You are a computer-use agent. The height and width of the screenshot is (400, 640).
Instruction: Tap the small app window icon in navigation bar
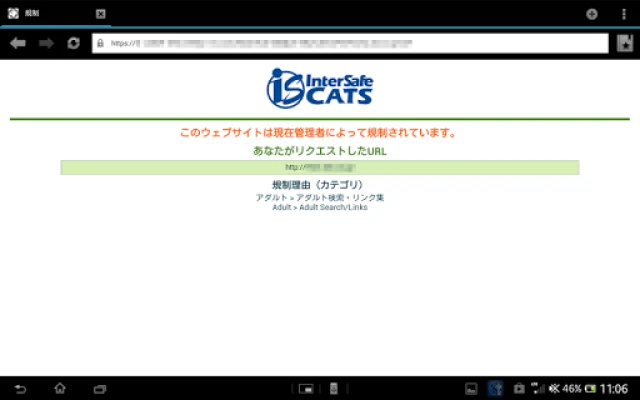[x=307, y=388]
